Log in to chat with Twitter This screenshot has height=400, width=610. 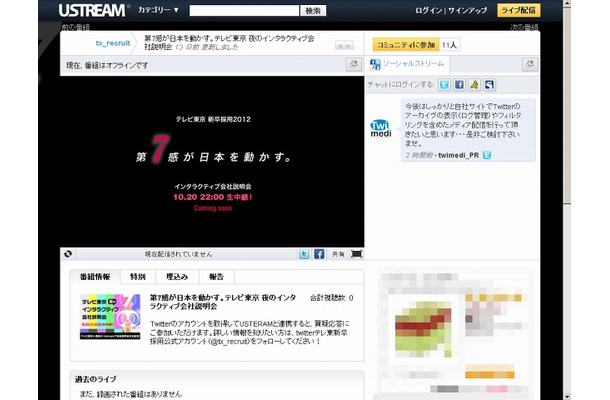coord(444,84)
